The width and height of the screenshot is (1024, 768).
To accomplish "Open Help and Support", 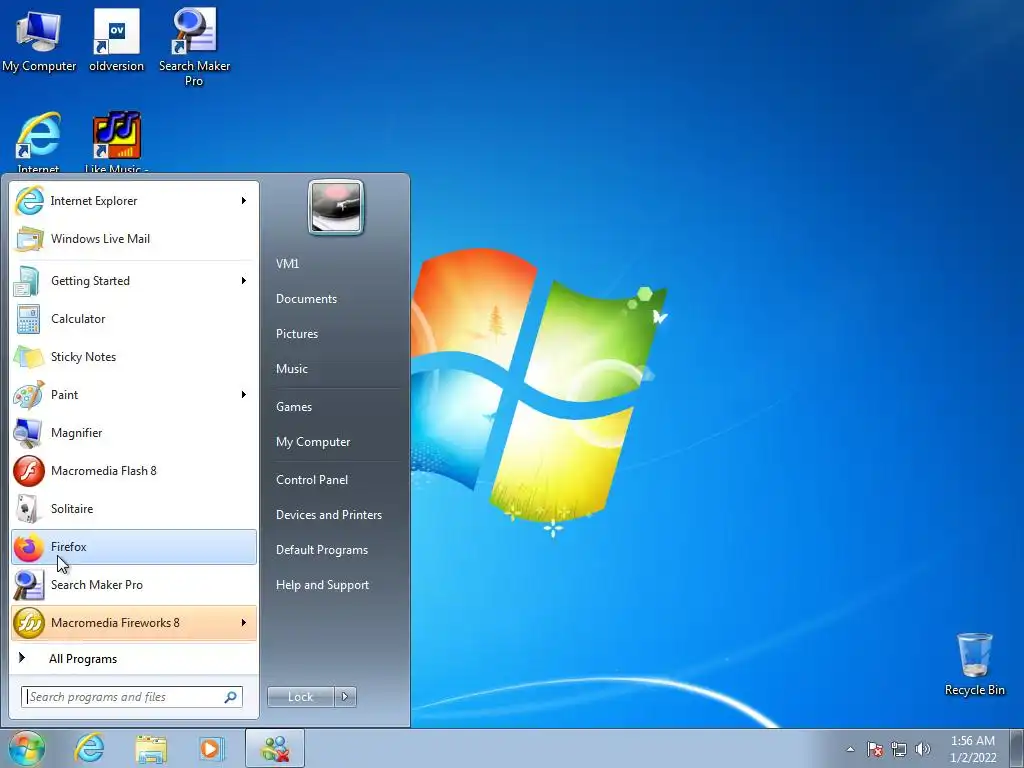I will click(322, 585).
